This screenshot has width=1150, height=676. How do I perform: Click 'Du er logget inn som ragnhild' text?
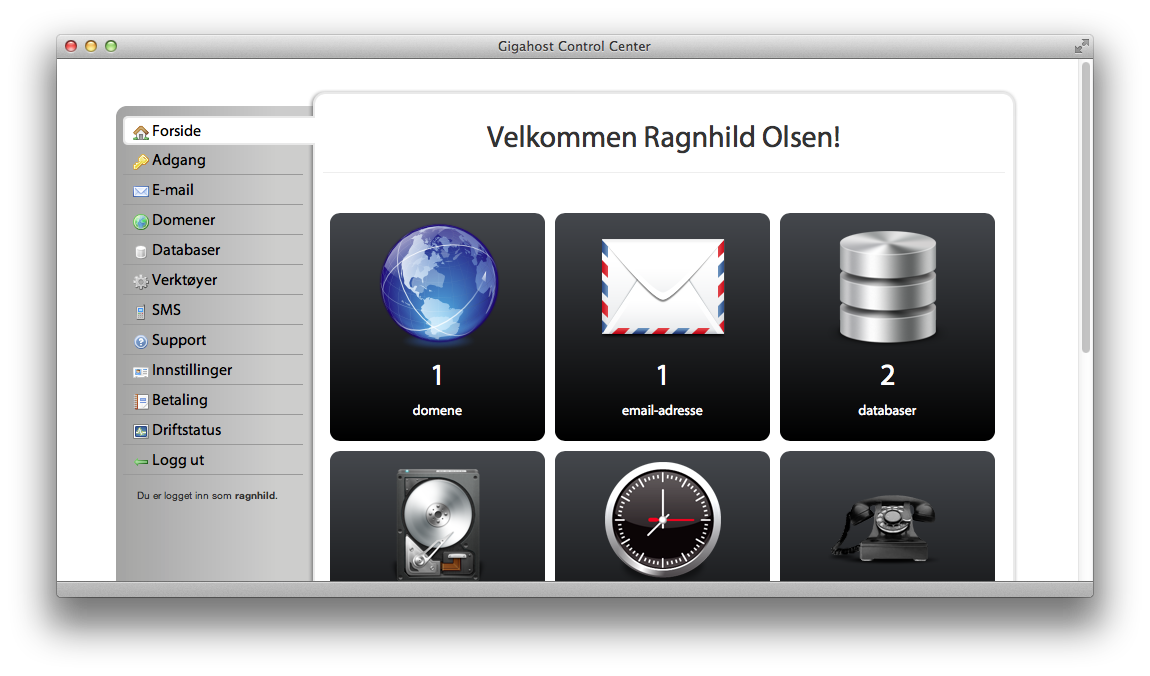pyautogui.click(x=208, y=496)
